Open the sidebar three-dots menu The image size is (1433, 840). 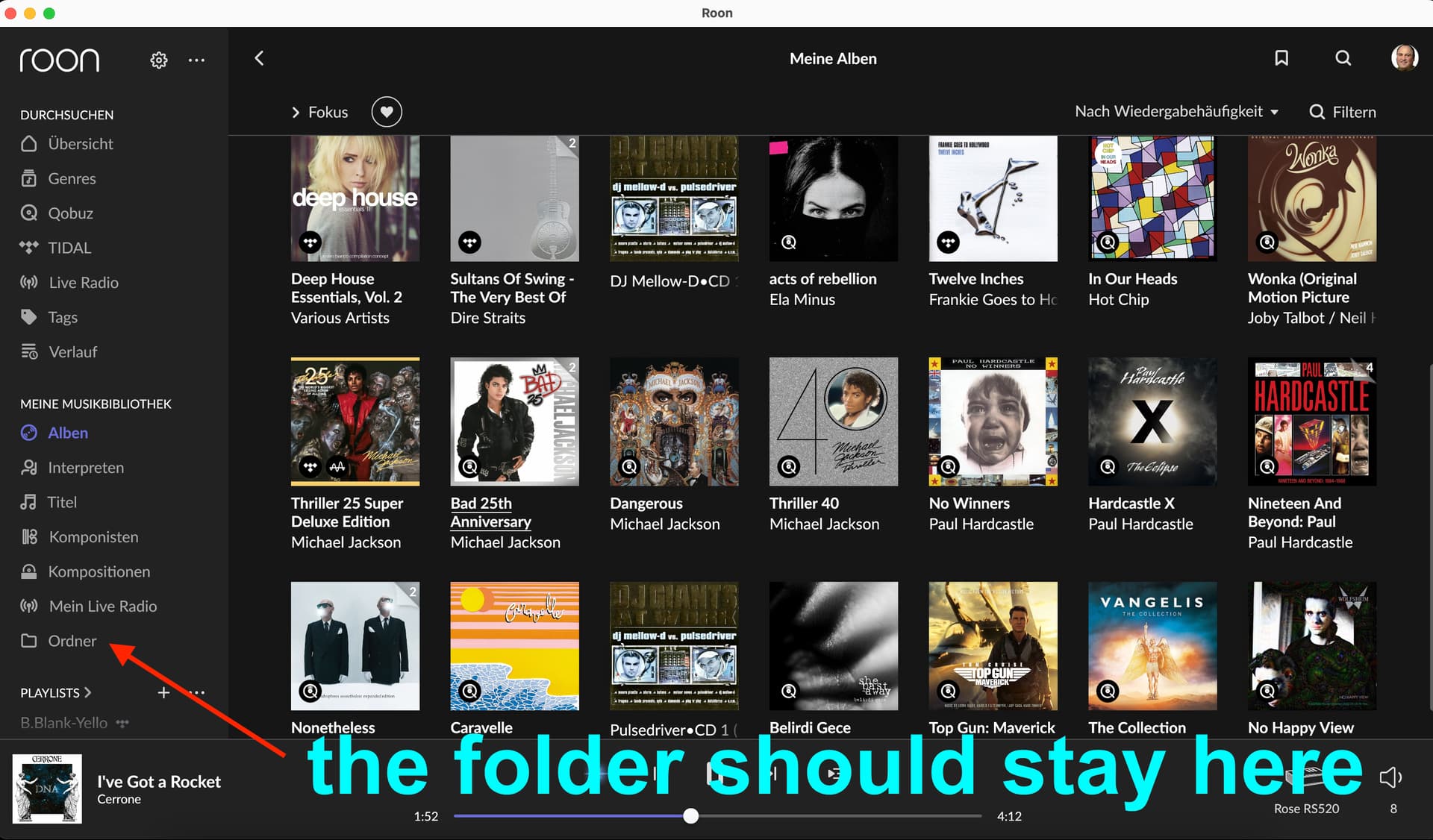click(196, 60)
